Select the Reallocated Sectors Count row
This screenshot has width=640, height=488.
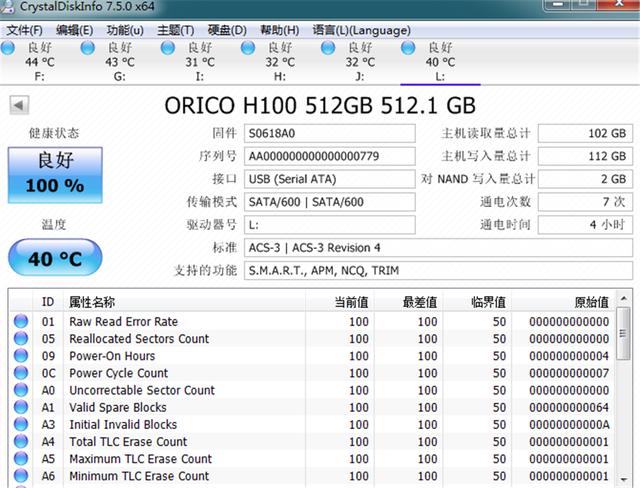pos(312,339)
